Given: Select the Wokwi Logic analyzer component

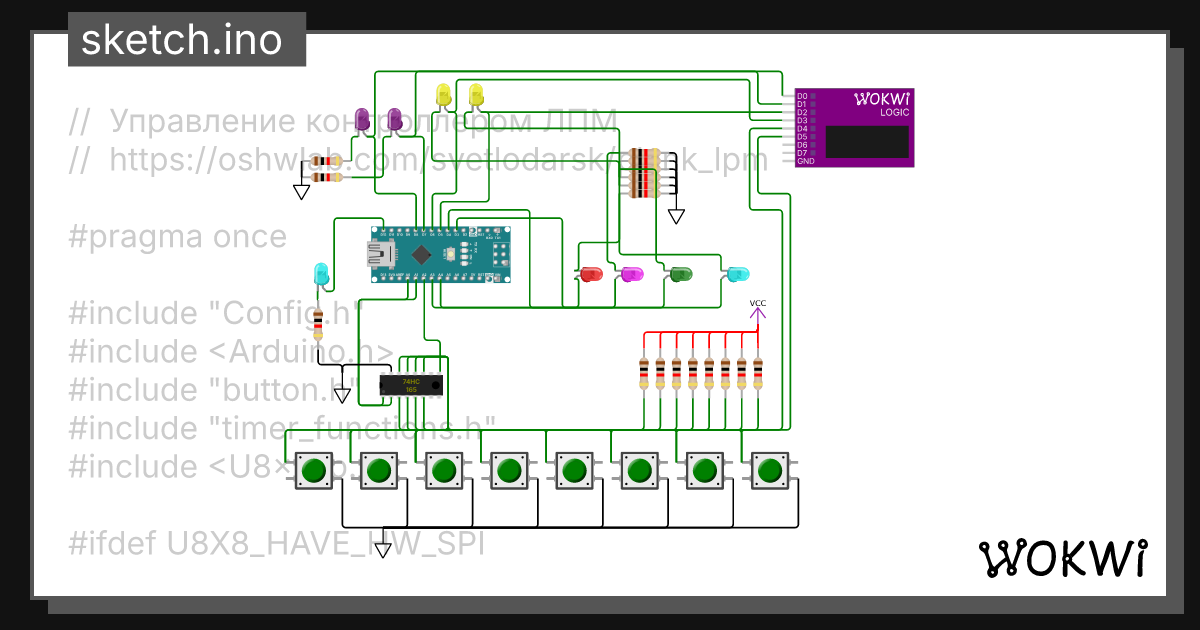Looking at the screenshot, I should tap(854, 128).
